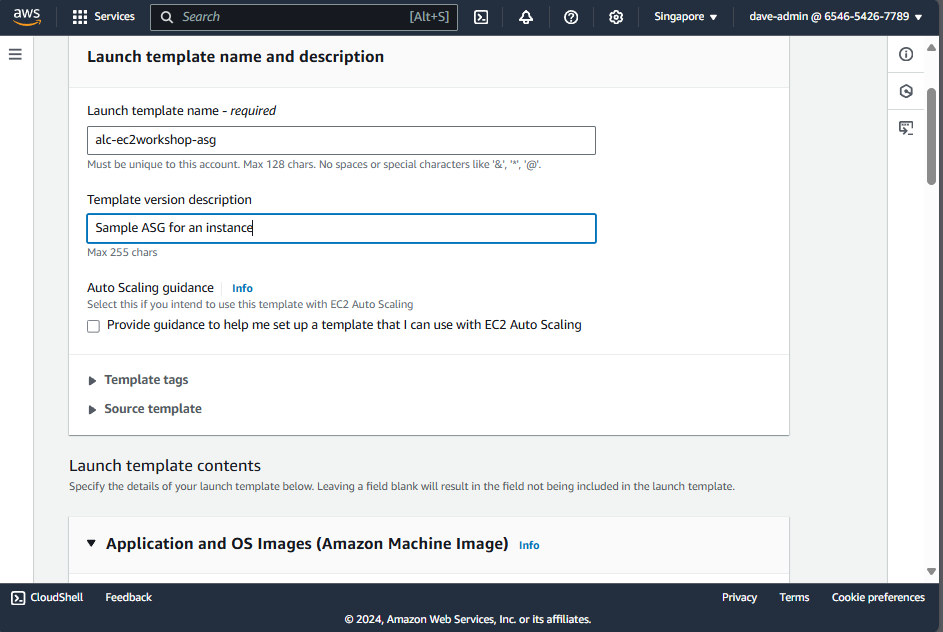Open the help question mark icon
Screen dimensions: 943x632
click(571, 17)
